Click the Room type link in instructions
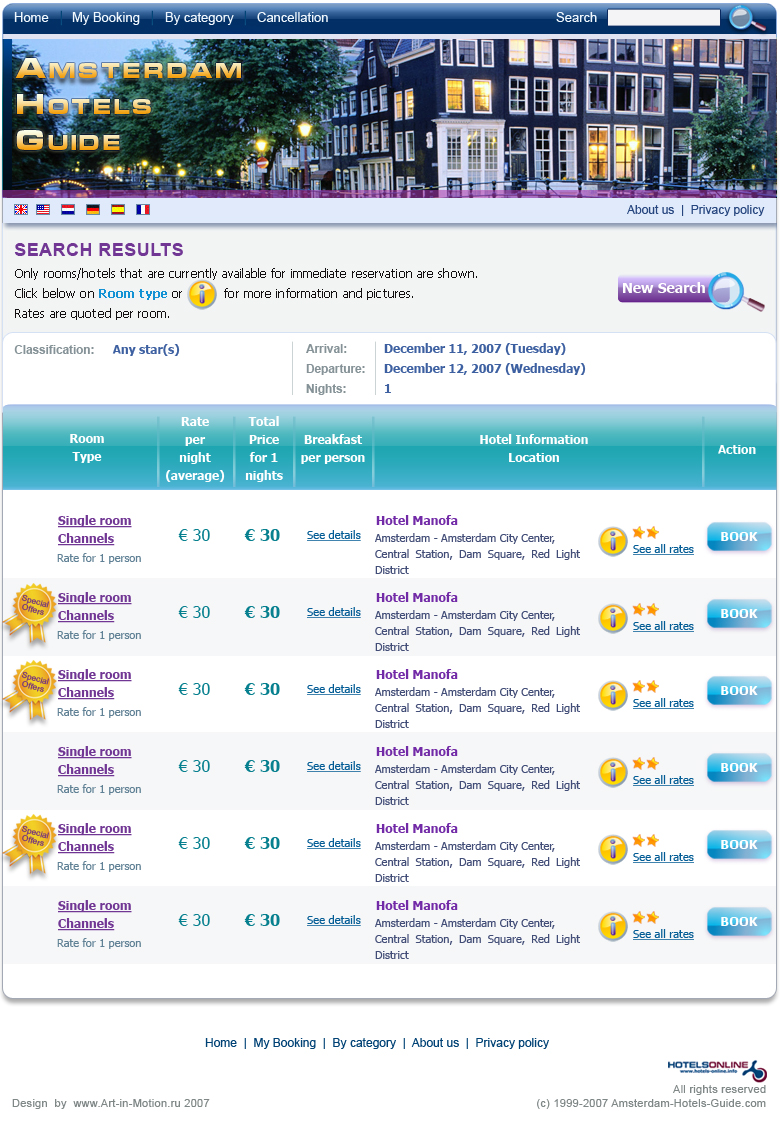 [x=132, y=293]
